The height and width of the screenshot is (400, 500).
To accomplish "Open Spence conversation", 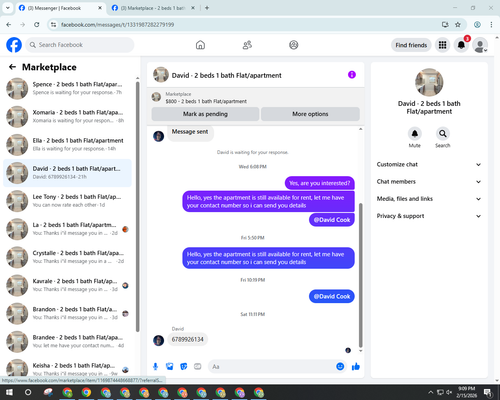I will pyautogui.click(x=68, y=88).
